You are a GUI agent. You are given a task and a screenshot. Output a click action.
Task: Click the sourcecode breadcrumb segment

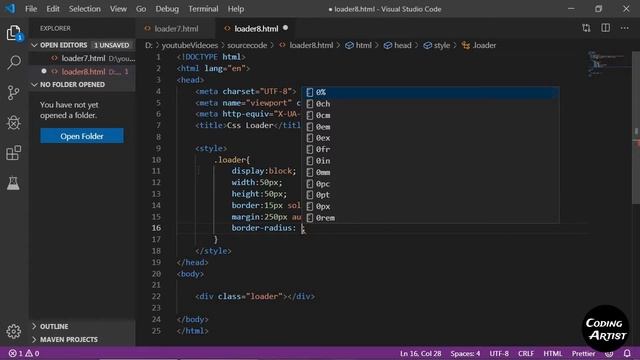[247, 45]
